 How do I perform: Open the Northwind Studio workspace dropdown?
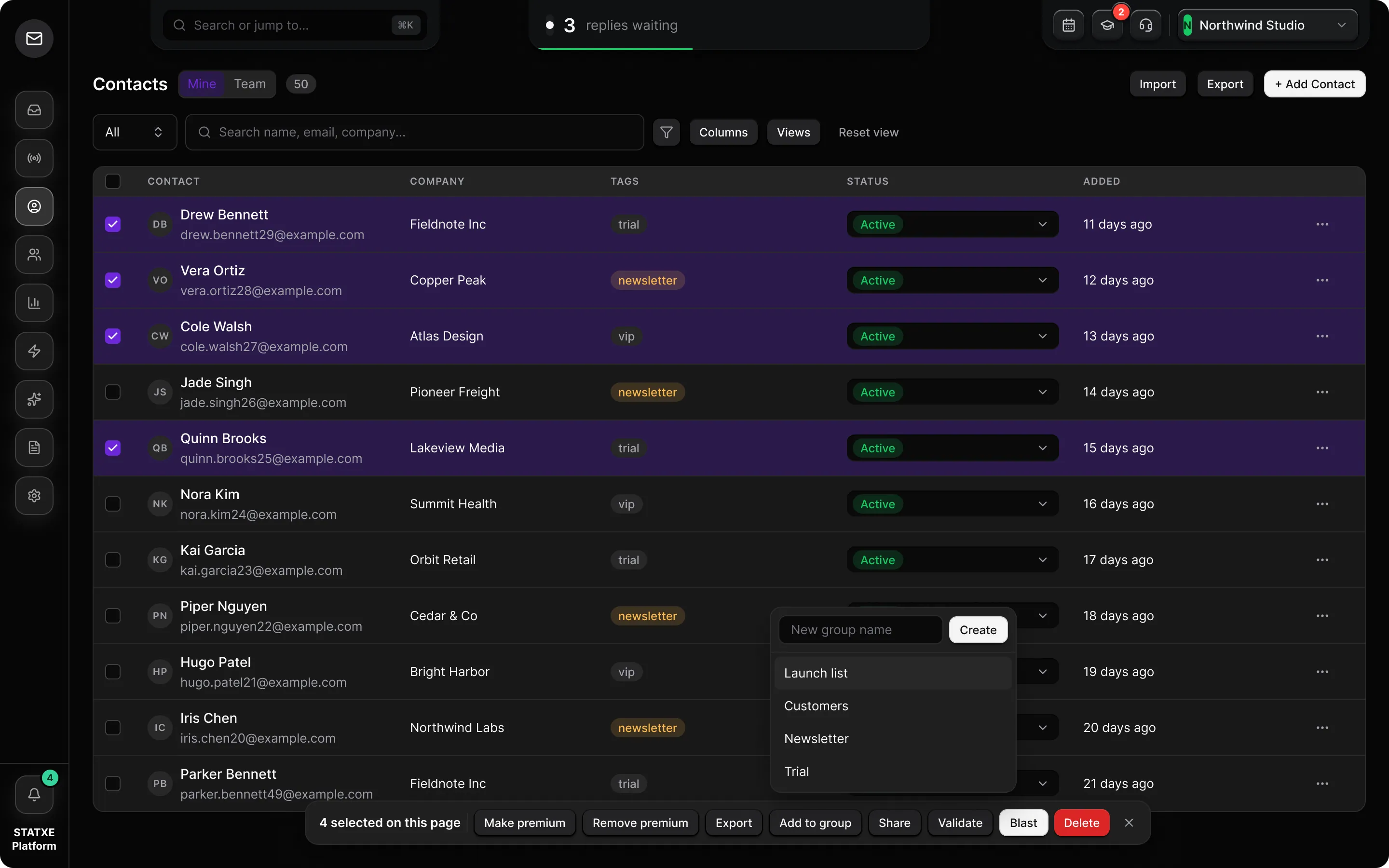point(1267,25)
